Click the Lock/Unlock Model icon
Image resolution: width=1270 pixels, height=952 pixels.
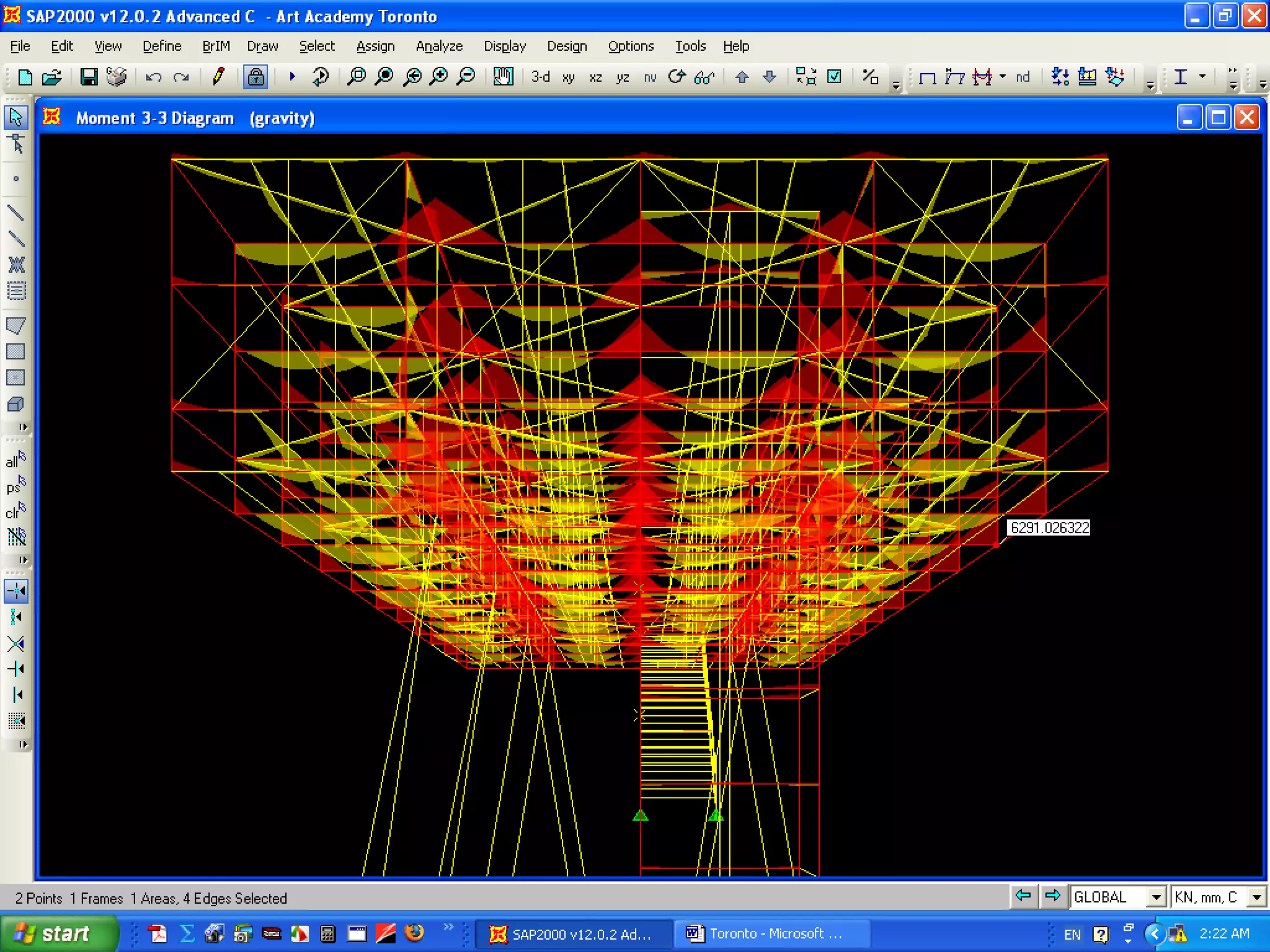(x=255, y=77)
